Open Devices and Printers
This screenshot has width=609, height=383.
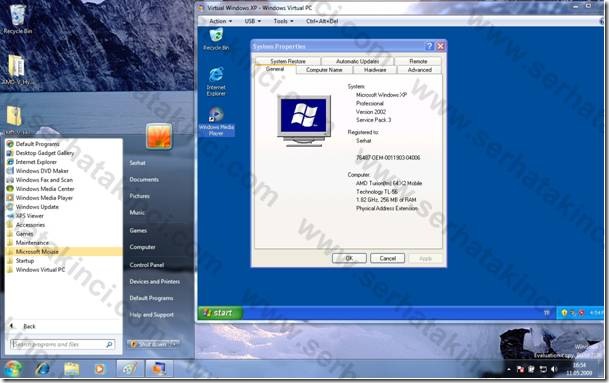[x=155, y=281]
